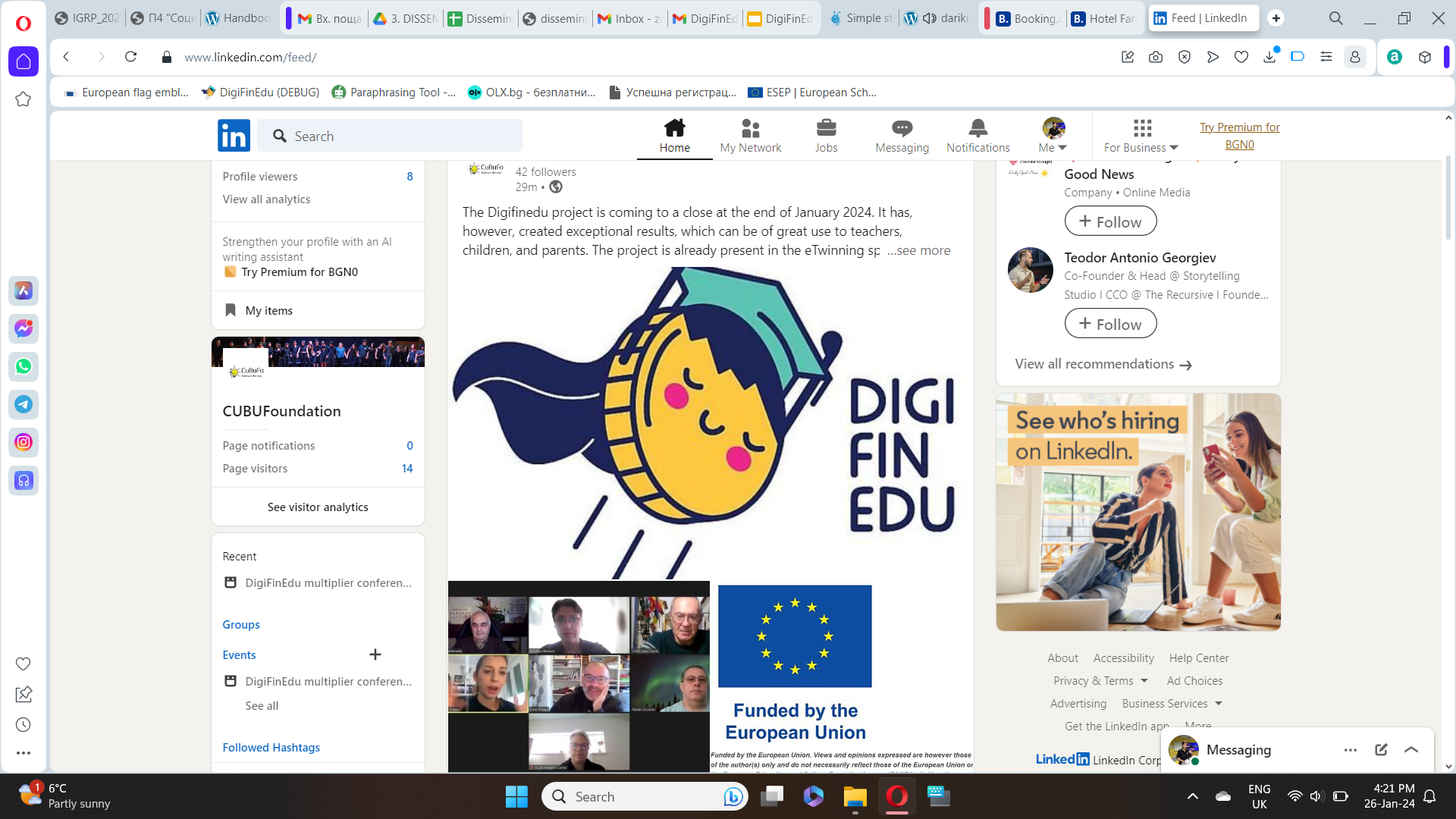
Task: Open the See who's hiring ad image
Action: point(1138,512)
